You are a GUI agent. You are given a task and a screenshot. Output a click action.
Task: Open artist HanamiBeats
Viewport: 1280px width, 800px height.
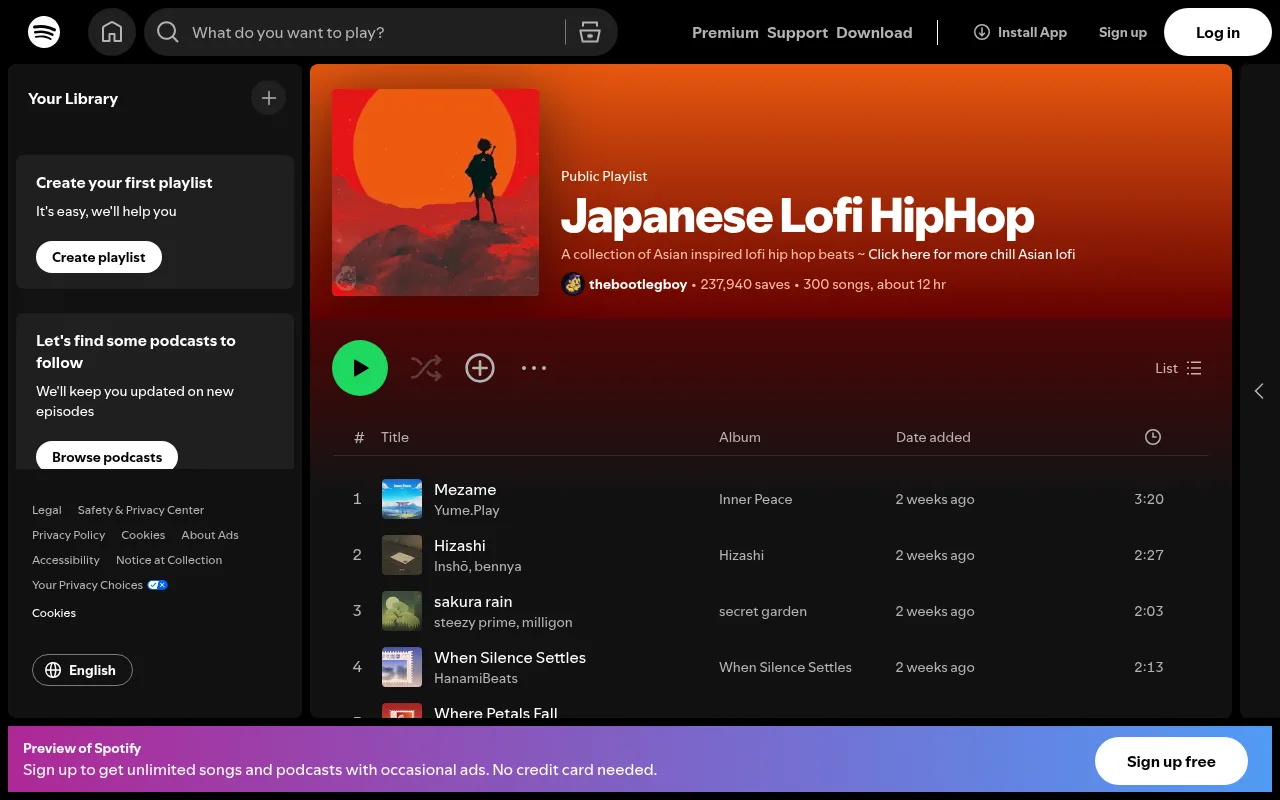tap(476, 678)
